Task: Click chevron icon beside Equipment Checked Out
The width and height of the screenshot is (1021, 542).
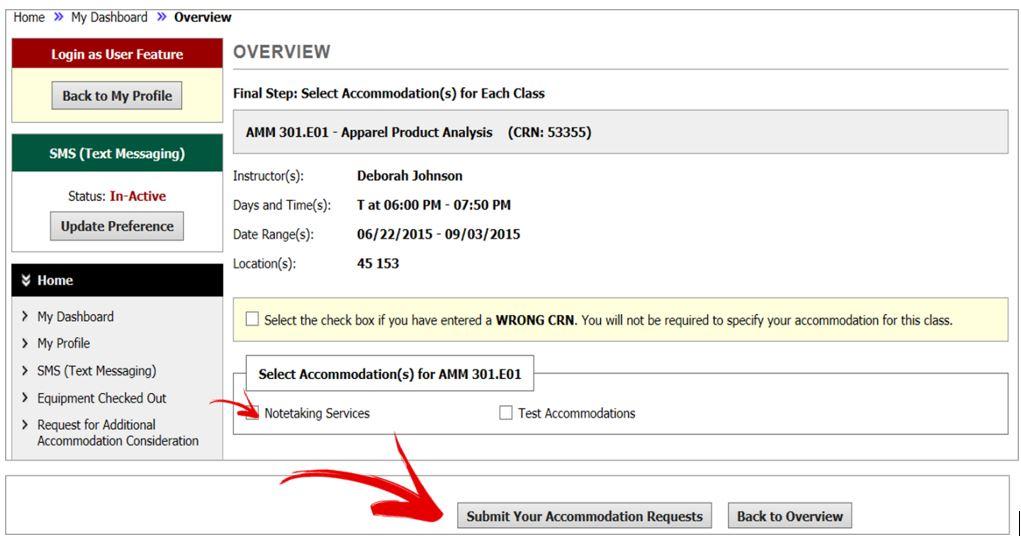Action: coord(25,398)
